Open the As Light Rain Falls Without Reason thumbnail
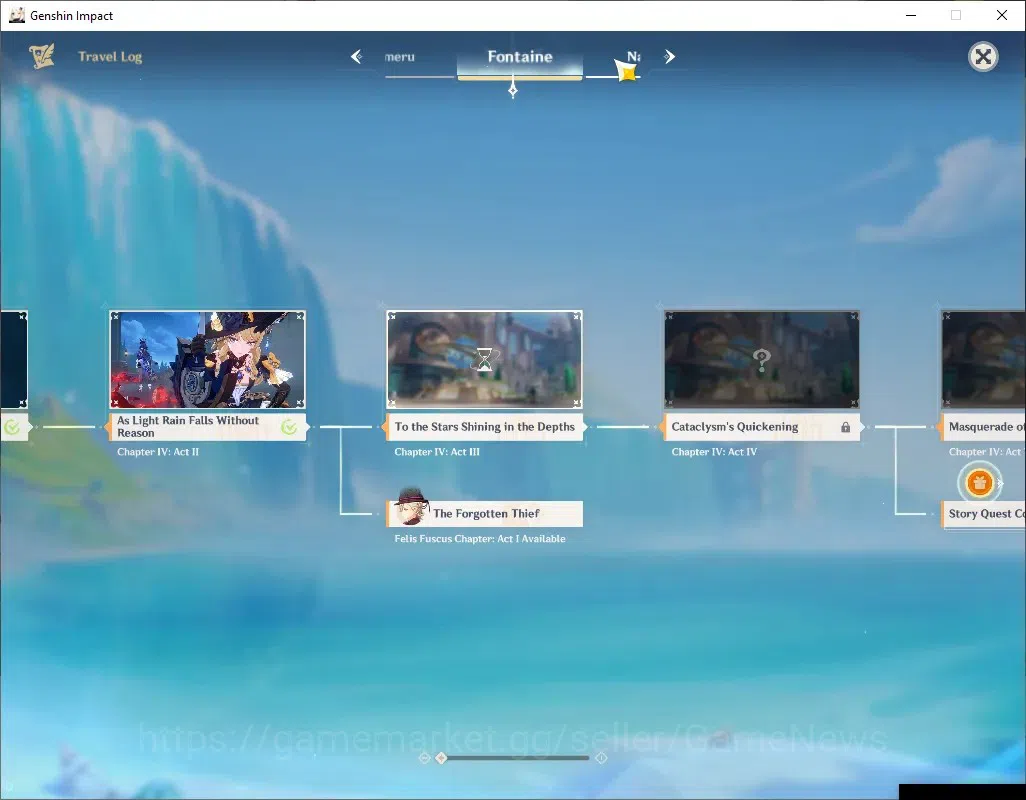 click(207, 360)
